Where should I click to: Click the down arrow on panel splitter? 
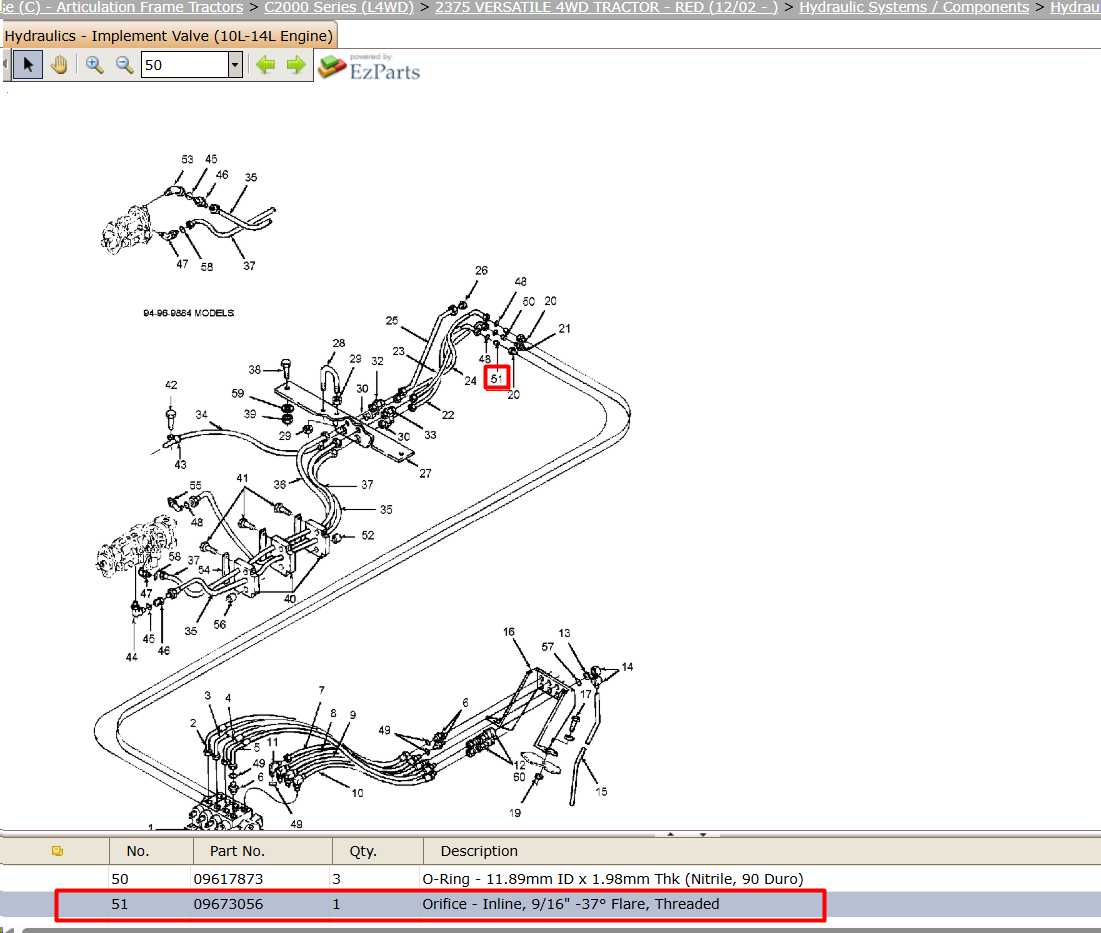703,835
